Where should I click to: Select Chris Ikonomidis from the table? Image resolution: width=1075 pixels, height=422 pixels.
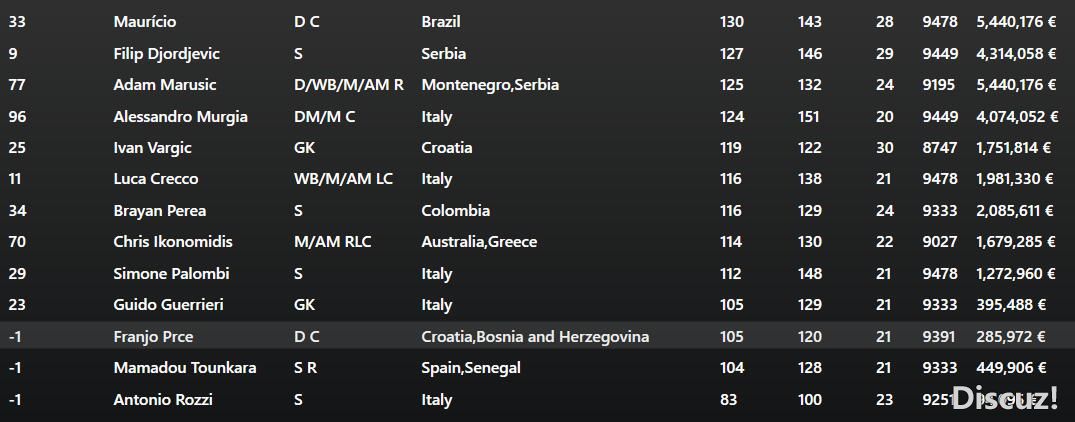click(173, 242)
